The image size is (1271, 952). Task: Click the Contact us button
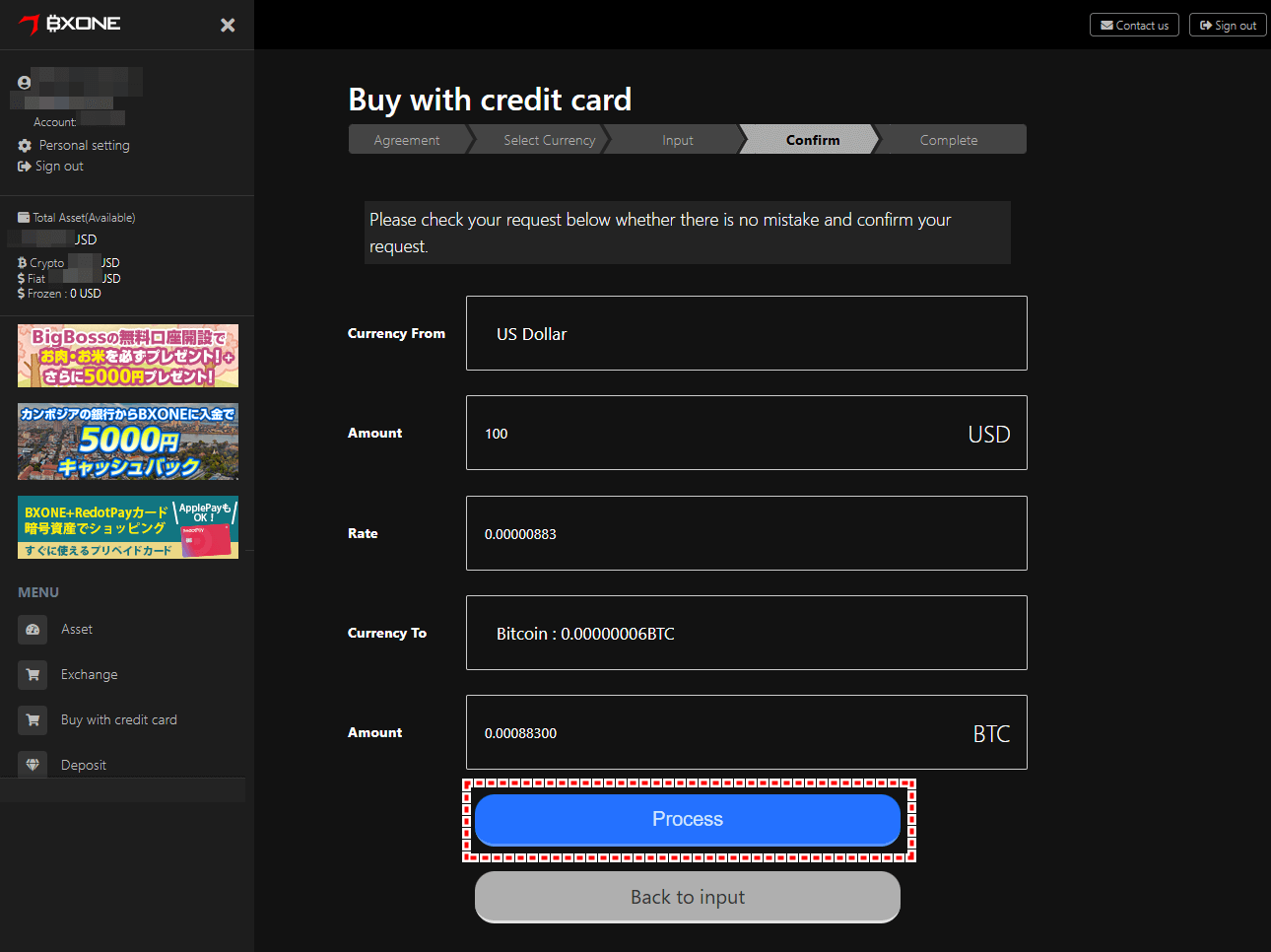1134,25
